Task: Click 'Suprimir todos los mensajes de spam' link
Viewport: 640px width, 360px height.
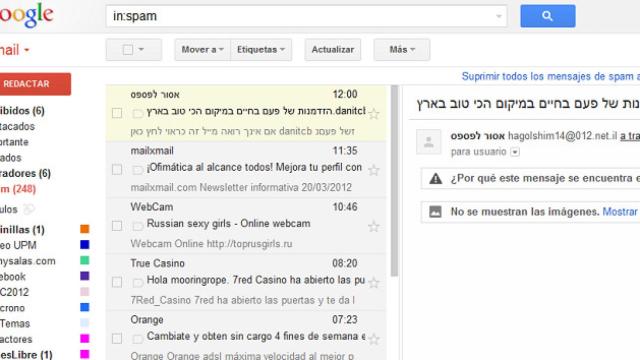Action: click(x=551, y=76)
